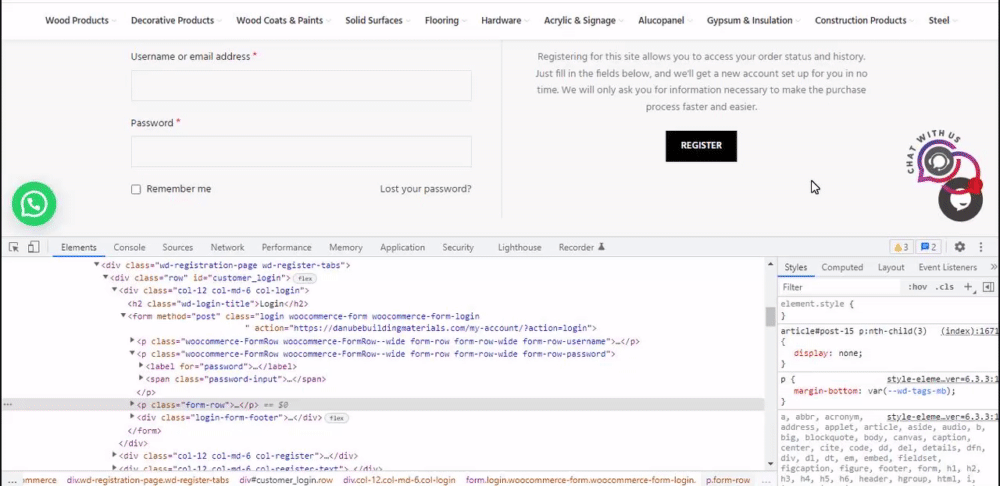The height and width of the screenshot is (486, 1000).
Task: Open the Alucopanel dropdown menu
Action: (665, 20)
